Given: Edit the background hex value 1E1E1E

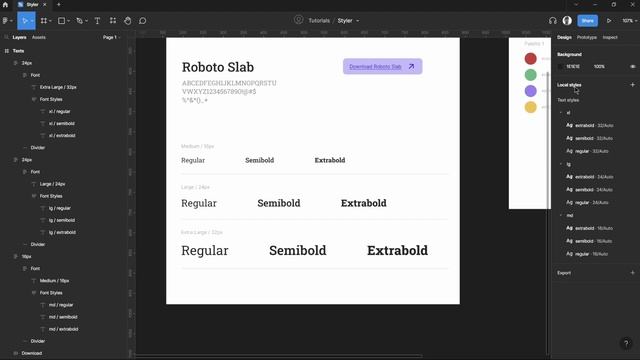Looking at the screenshot, I should click(573, 67).
